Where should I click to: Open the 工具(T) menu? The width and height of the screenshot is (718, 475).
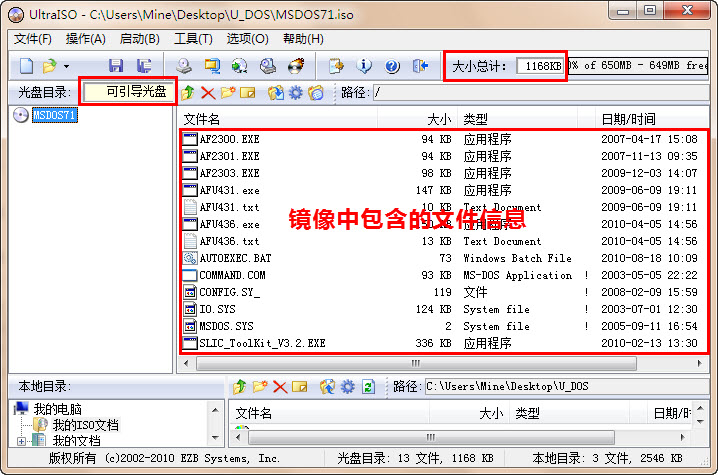[194, 39]
